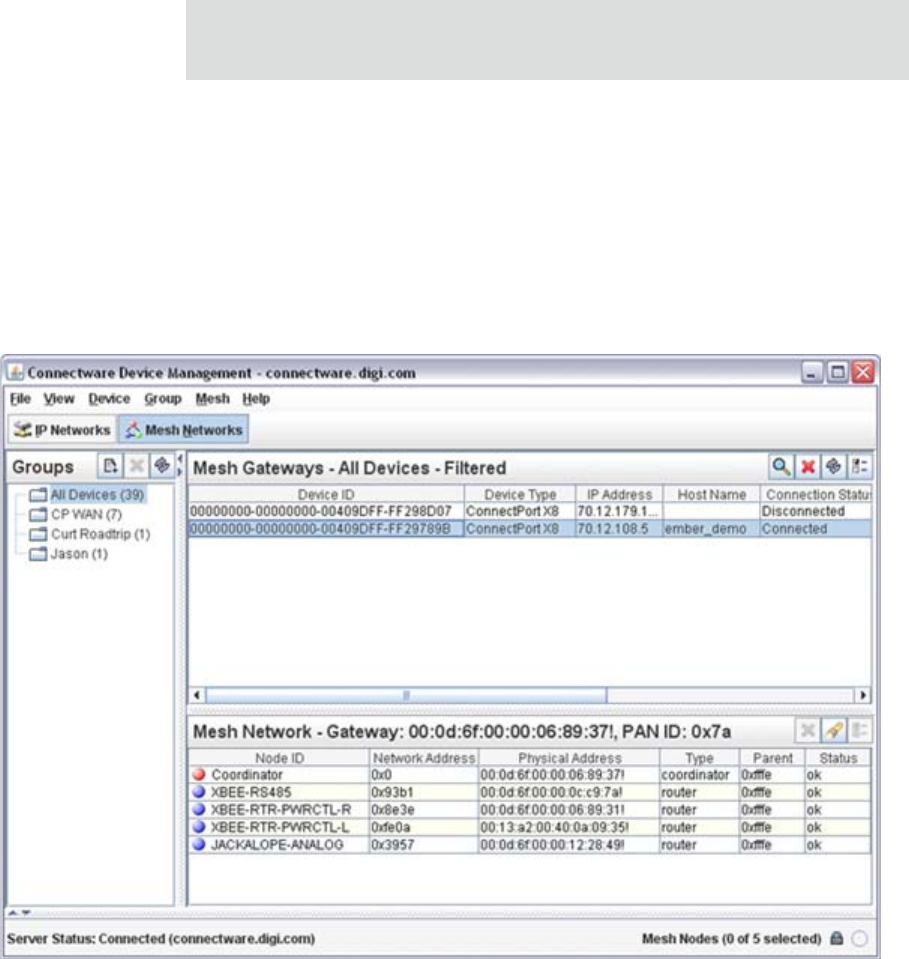Click the magnifier search icon in Mesh Gateways
This screenshot has width=909, height=959.
781,467
